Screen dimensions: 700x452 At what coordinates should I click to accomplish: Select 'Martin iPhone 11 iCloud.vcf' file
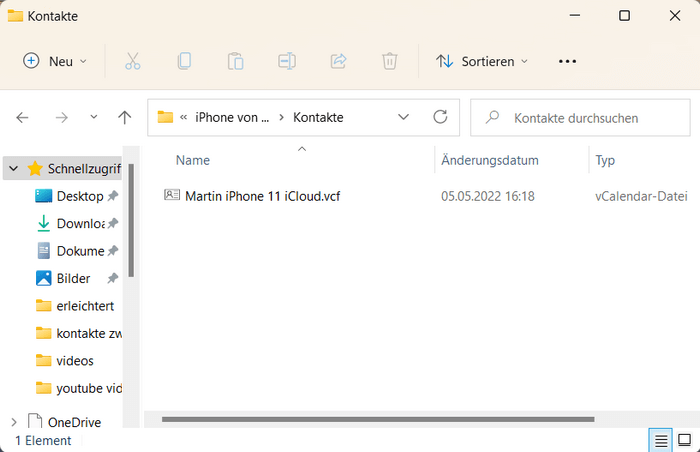pos(262,196)
